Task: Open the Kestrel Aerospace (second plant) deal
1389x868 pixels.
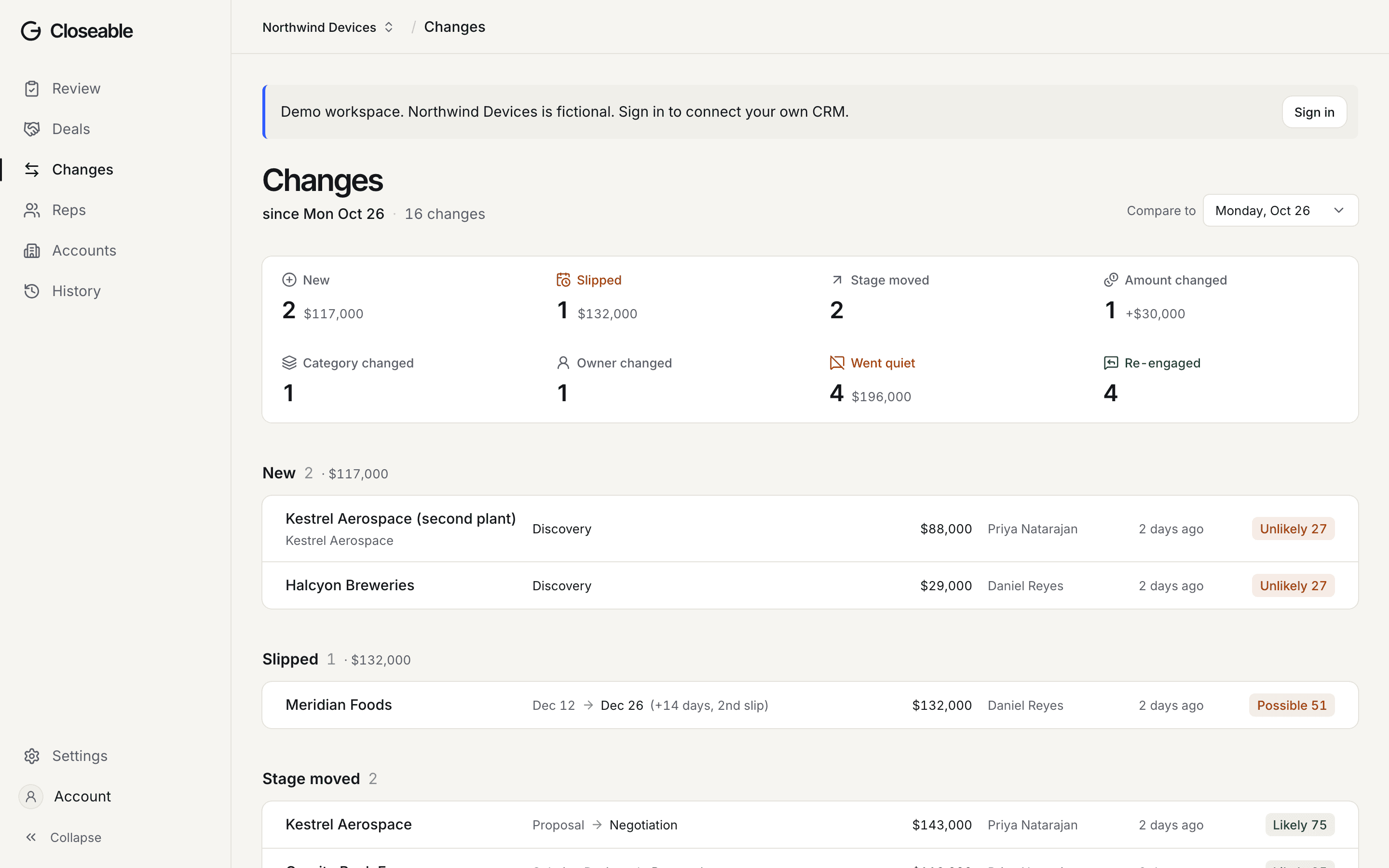Action: tap(810, 529)
